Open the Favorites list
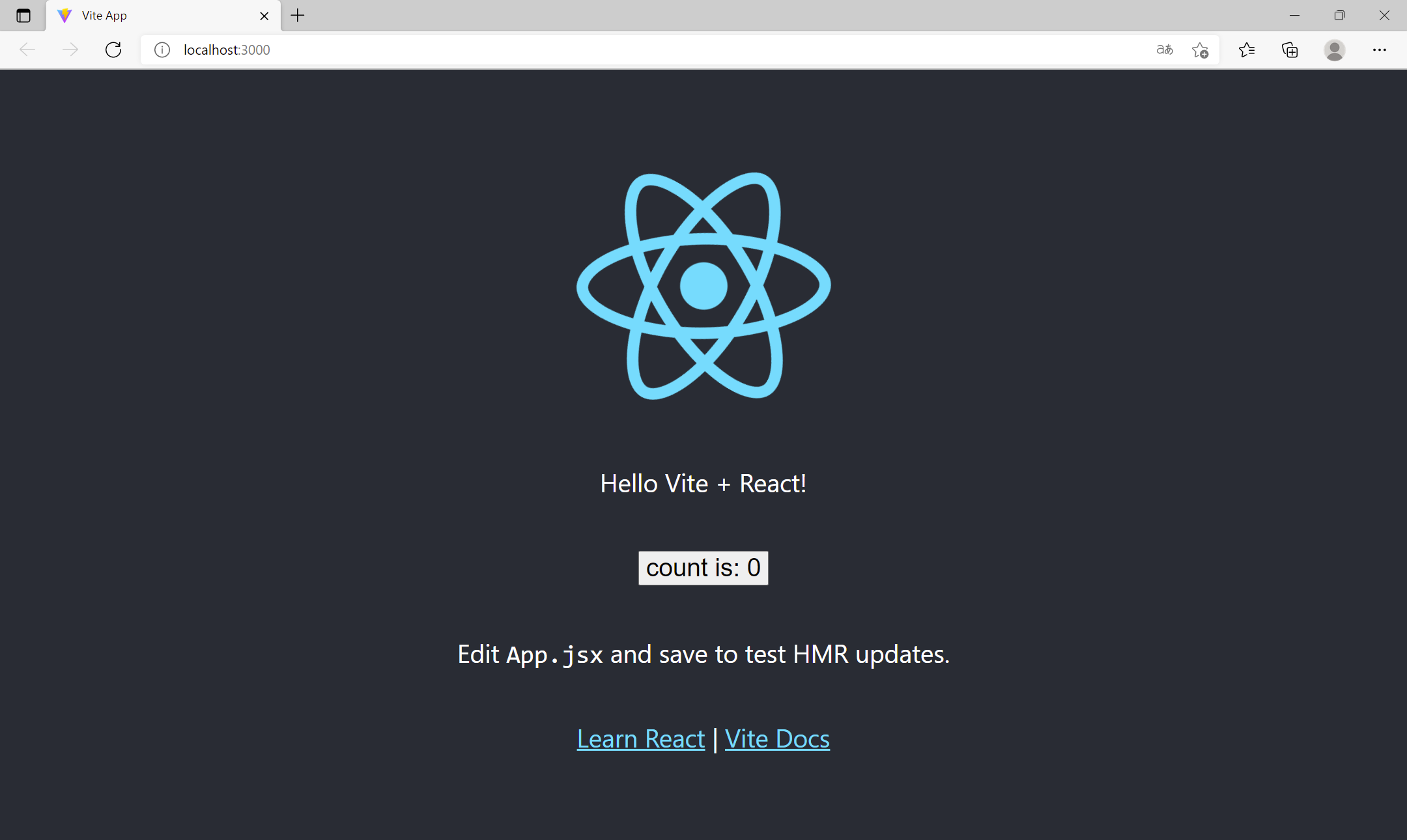The width and height of the screenshot is (1407, 840). pyautogui.click(x=1247, y=49)
